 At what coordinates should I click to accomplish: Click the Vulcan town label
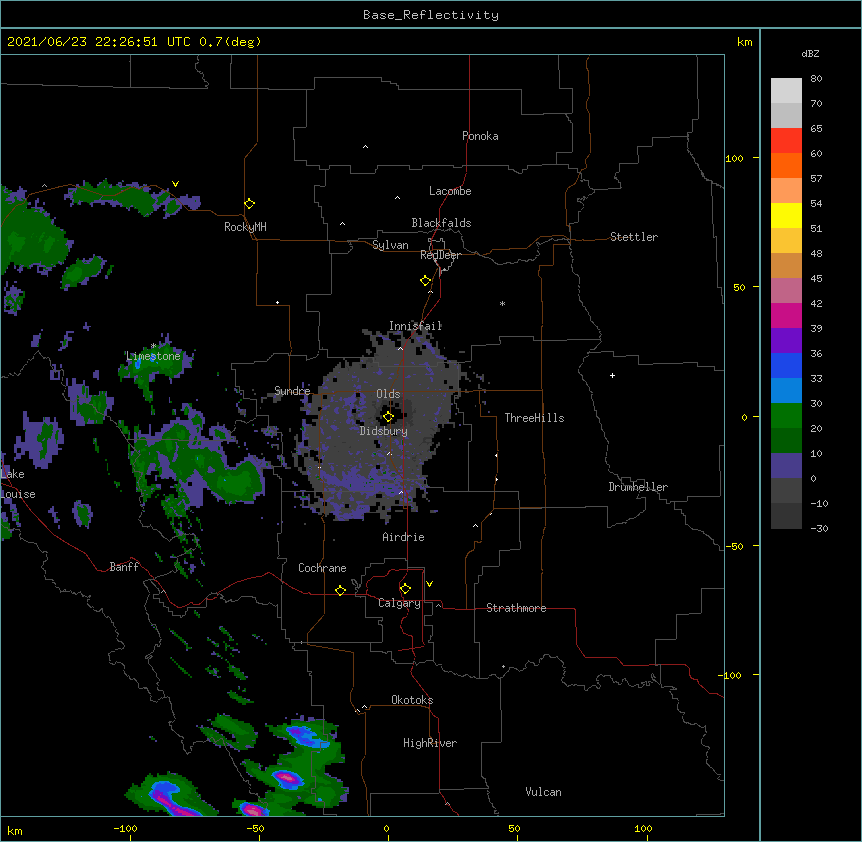coord(543,792)
